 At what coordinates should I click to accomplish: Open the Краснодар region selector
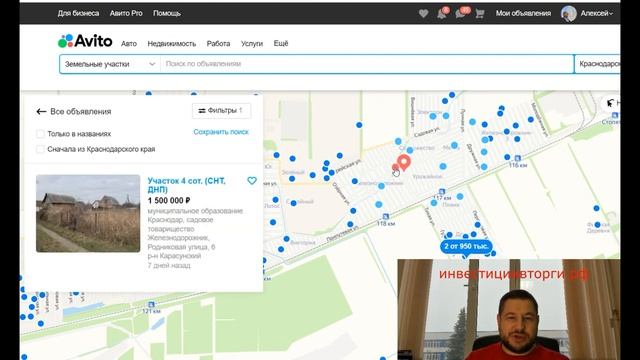[x=597, y=64]
